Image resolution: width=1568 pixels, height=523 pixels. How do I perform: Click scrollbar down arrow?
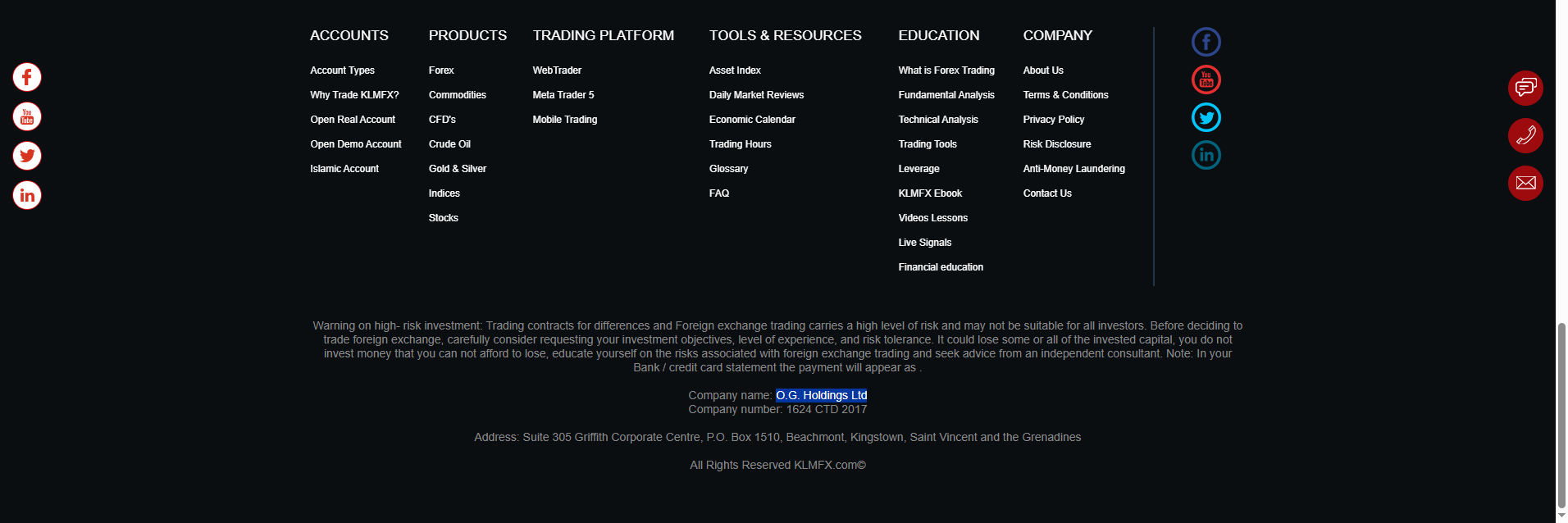1561,516
